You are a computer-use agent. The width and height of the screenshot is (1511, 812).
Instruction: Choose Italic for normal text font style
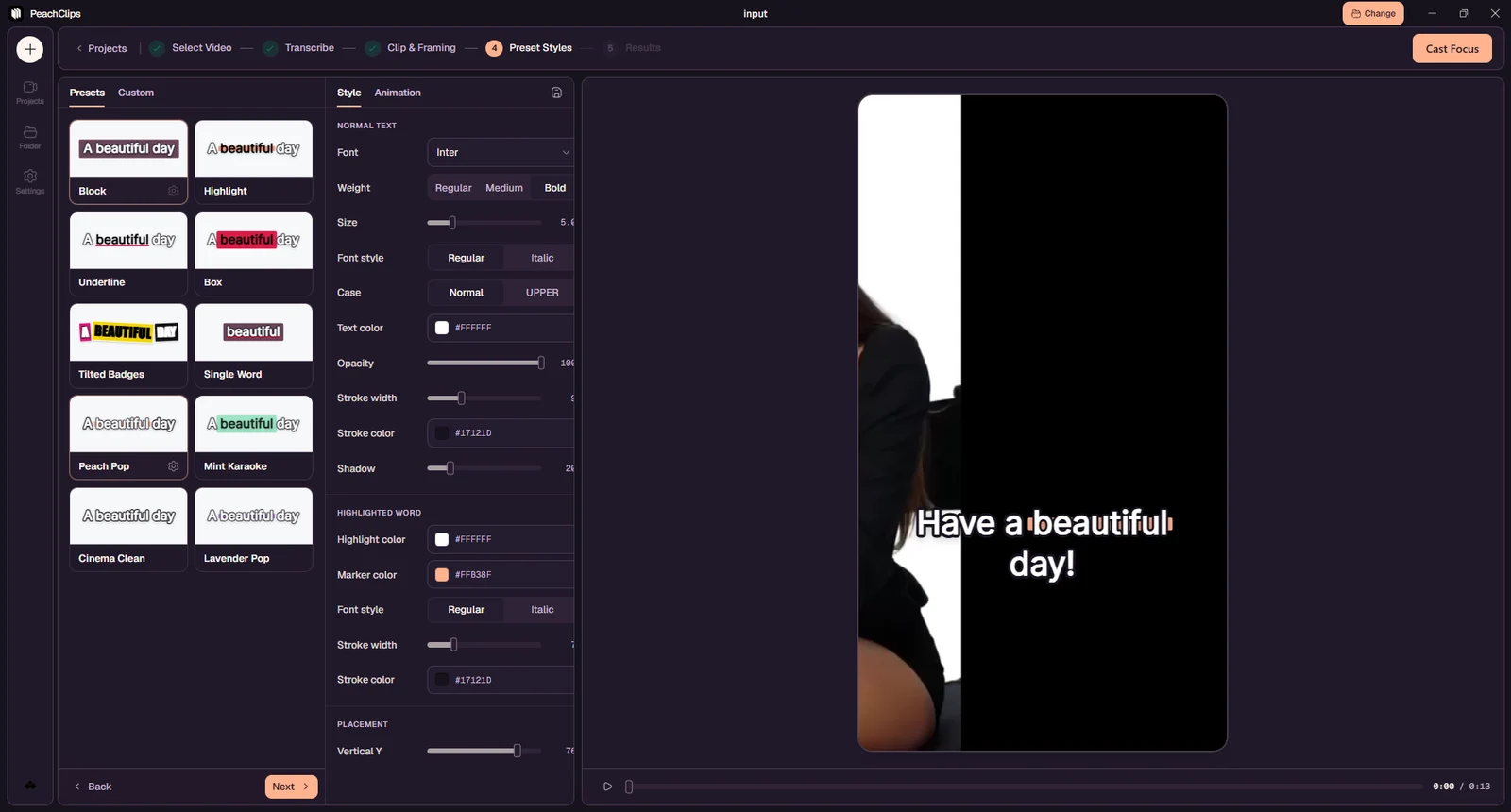pyautogui.click(x=542, y=258)
